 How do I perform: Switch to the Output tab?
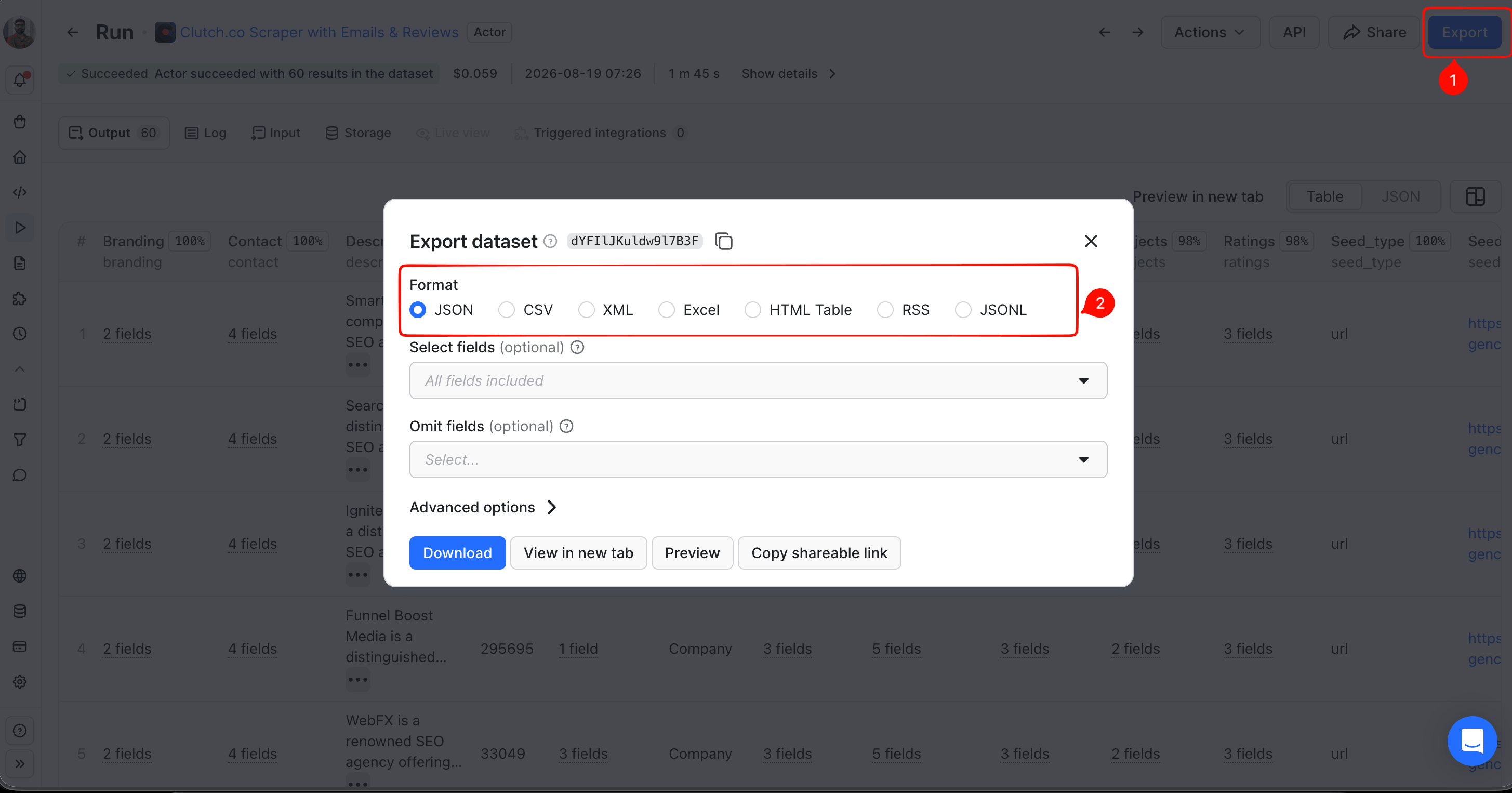113,133
